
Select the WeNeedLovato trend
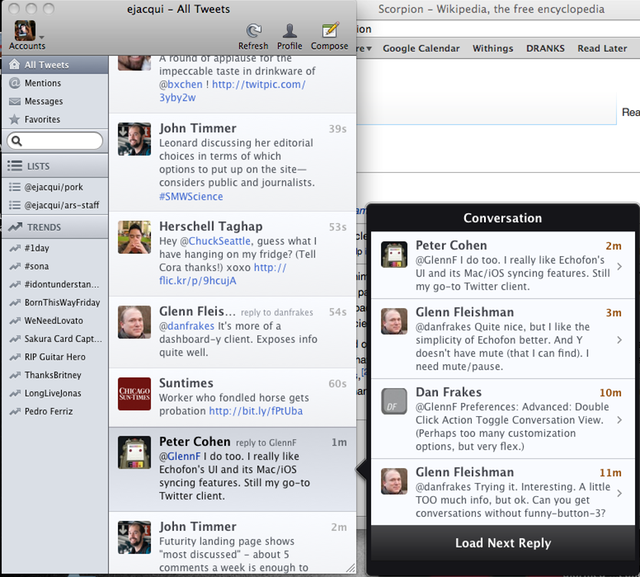click(56, 321)
